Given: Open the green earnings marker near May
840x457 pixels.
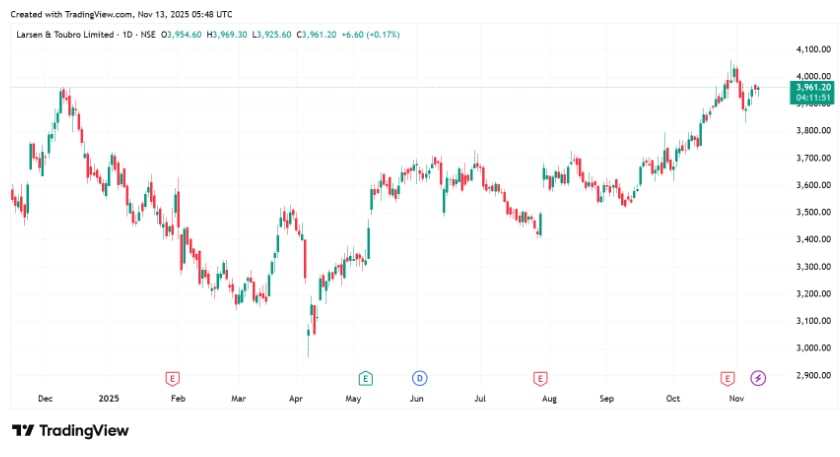Looking at the screenshot, I should click(x=366, y=377).
